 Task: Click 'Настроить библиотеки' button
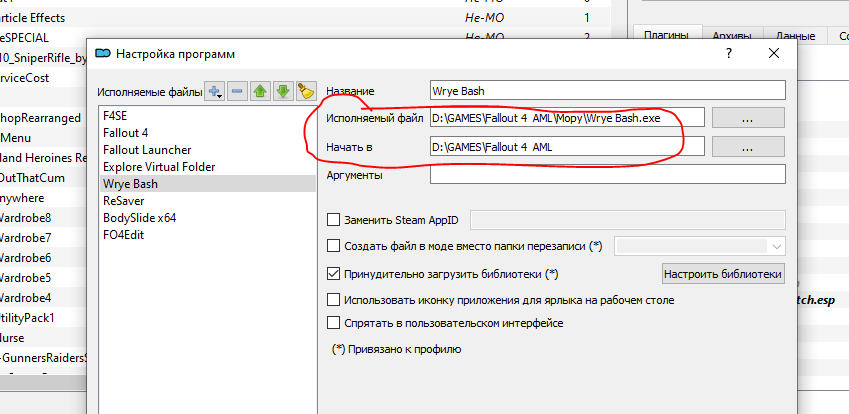[723, 273]
